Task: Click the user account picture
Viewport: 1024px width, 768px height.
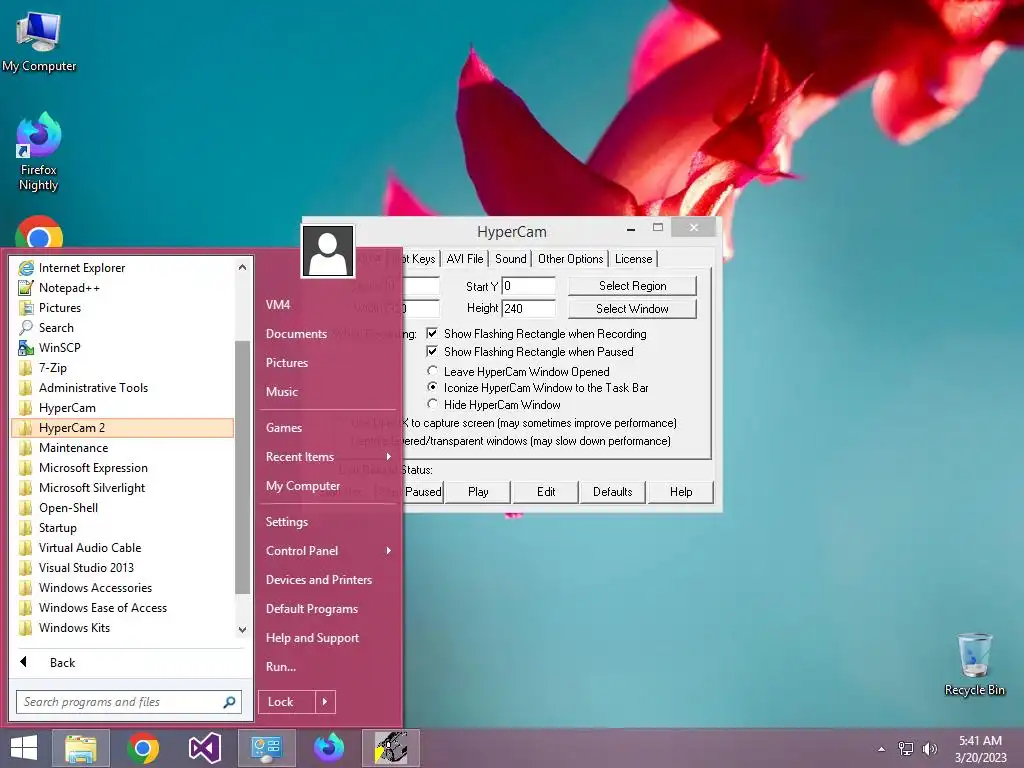Action: [x=327, y=251]
